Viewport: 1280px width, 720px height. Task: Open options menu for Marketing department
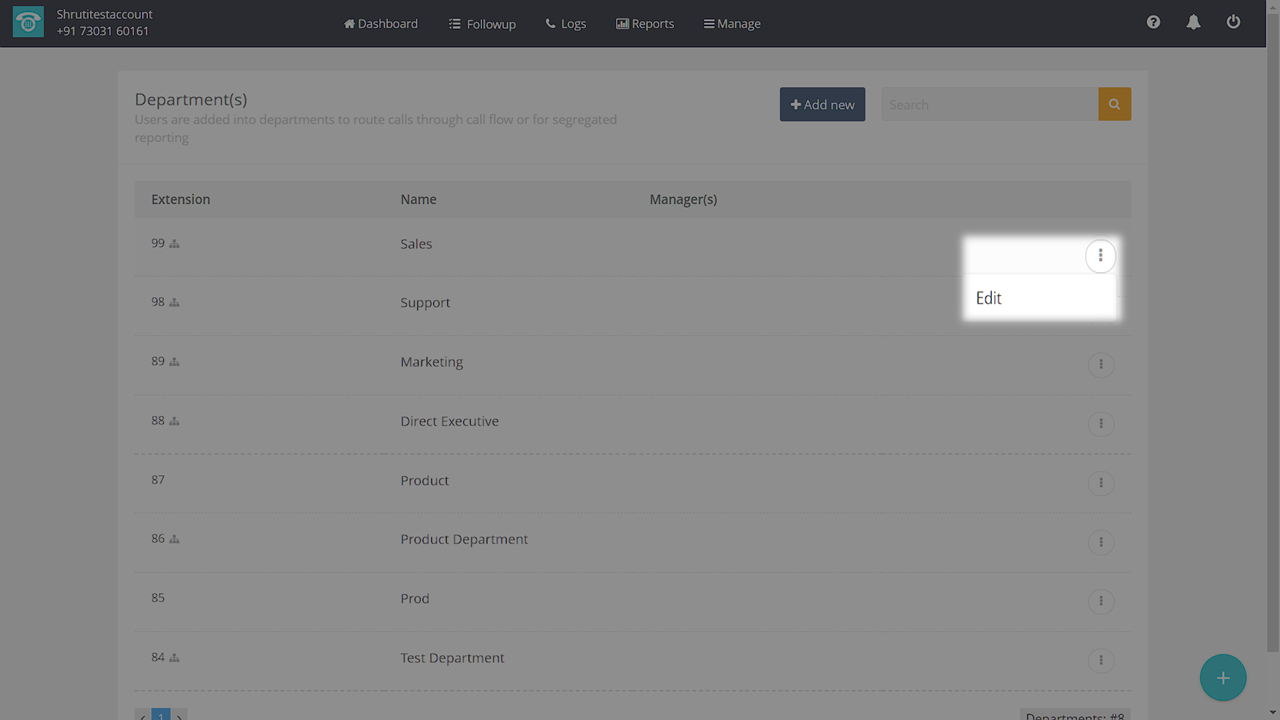[x=1100, y=365]
